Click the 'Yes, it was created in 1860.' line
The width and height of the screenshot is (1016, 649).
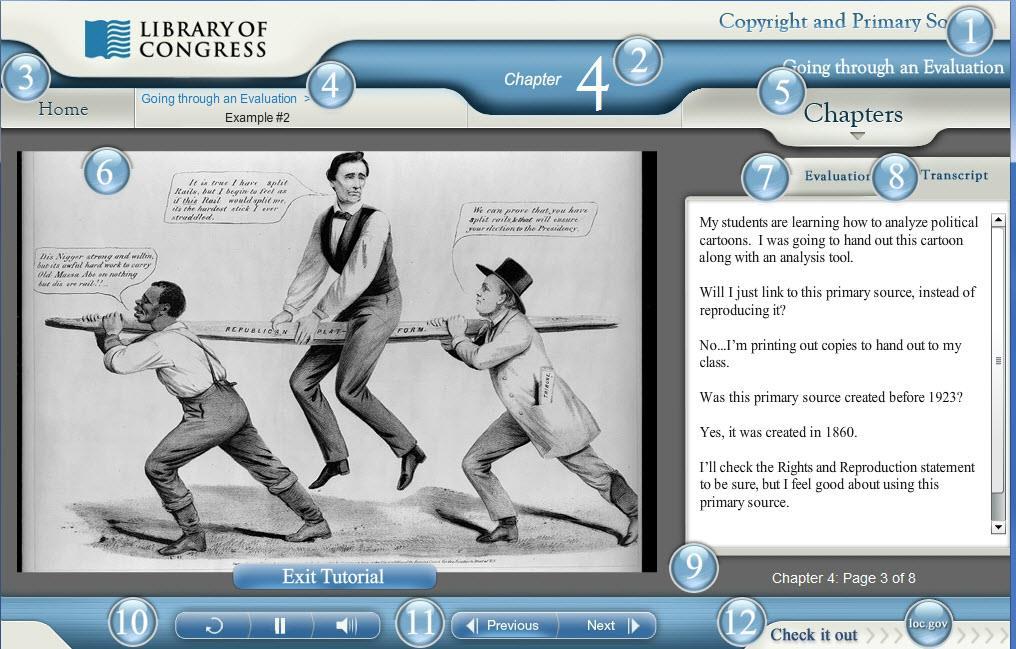[778, 432]
